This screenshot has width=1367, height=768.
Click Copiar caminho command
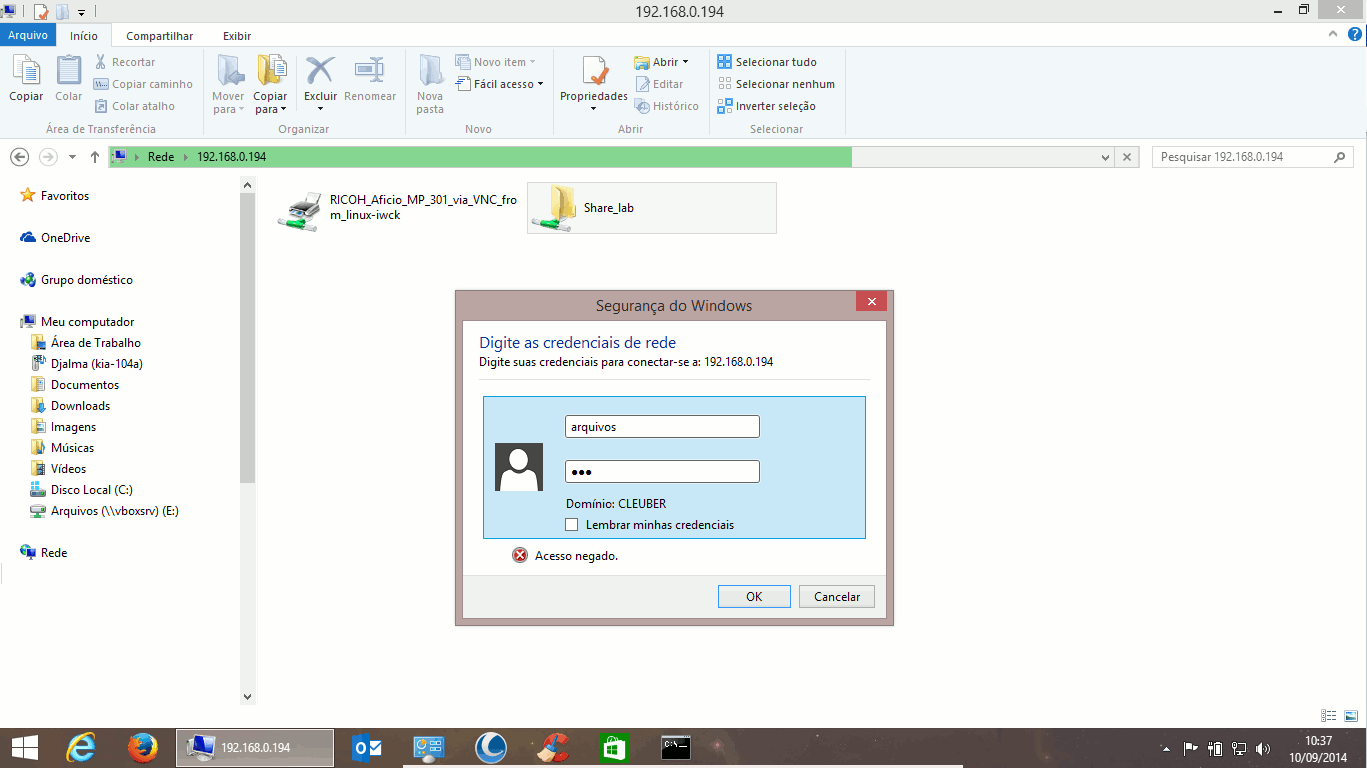[143, 84]
